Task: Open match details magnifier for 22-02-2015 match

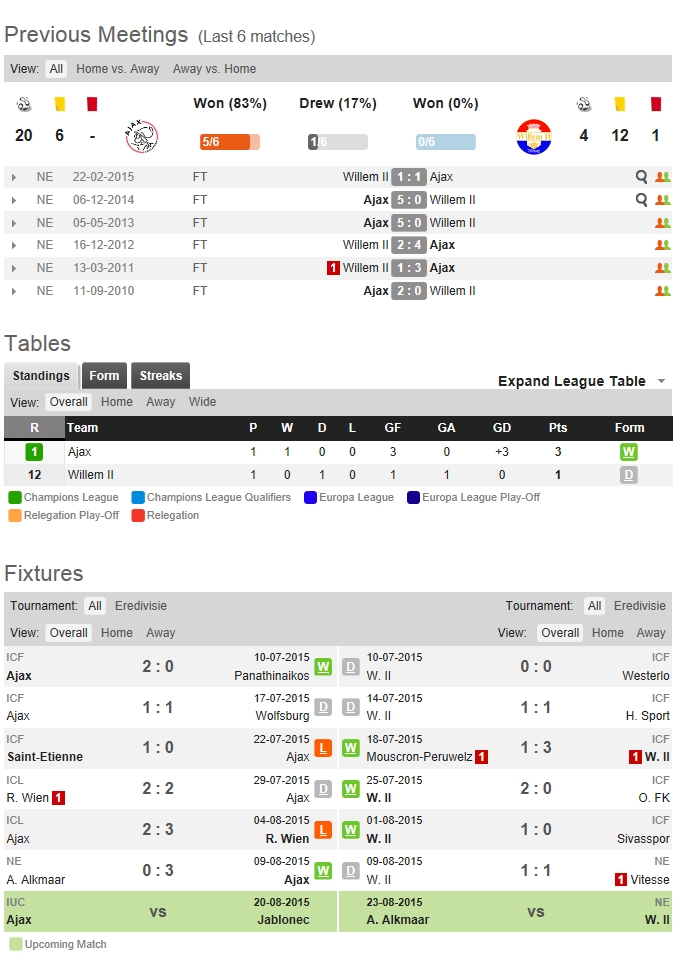Action: 642,177
